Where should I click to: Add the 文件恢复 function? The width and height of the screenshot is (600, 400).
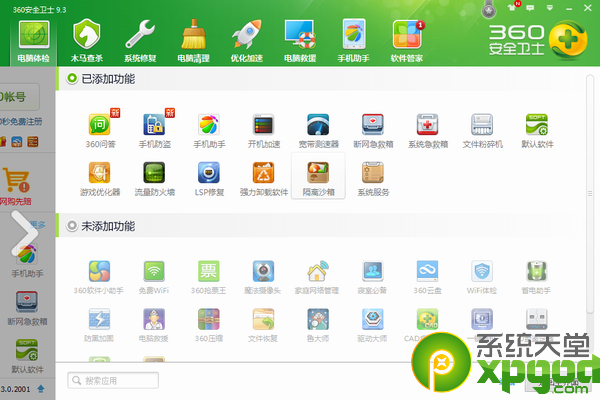[x=263, y=325]
